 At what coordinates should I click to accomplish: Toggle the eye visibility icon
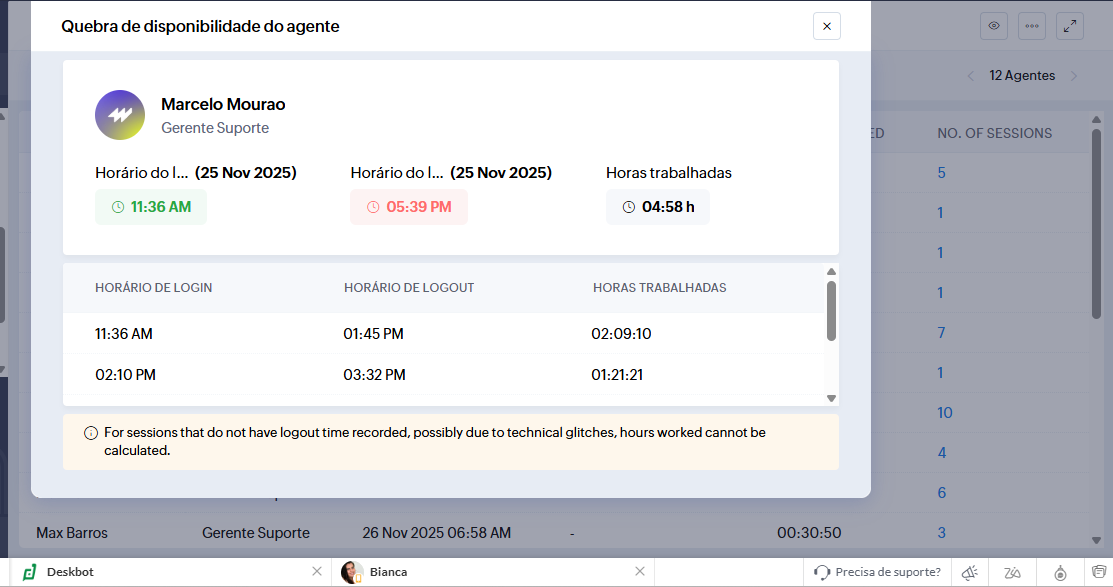click(993, 26)
